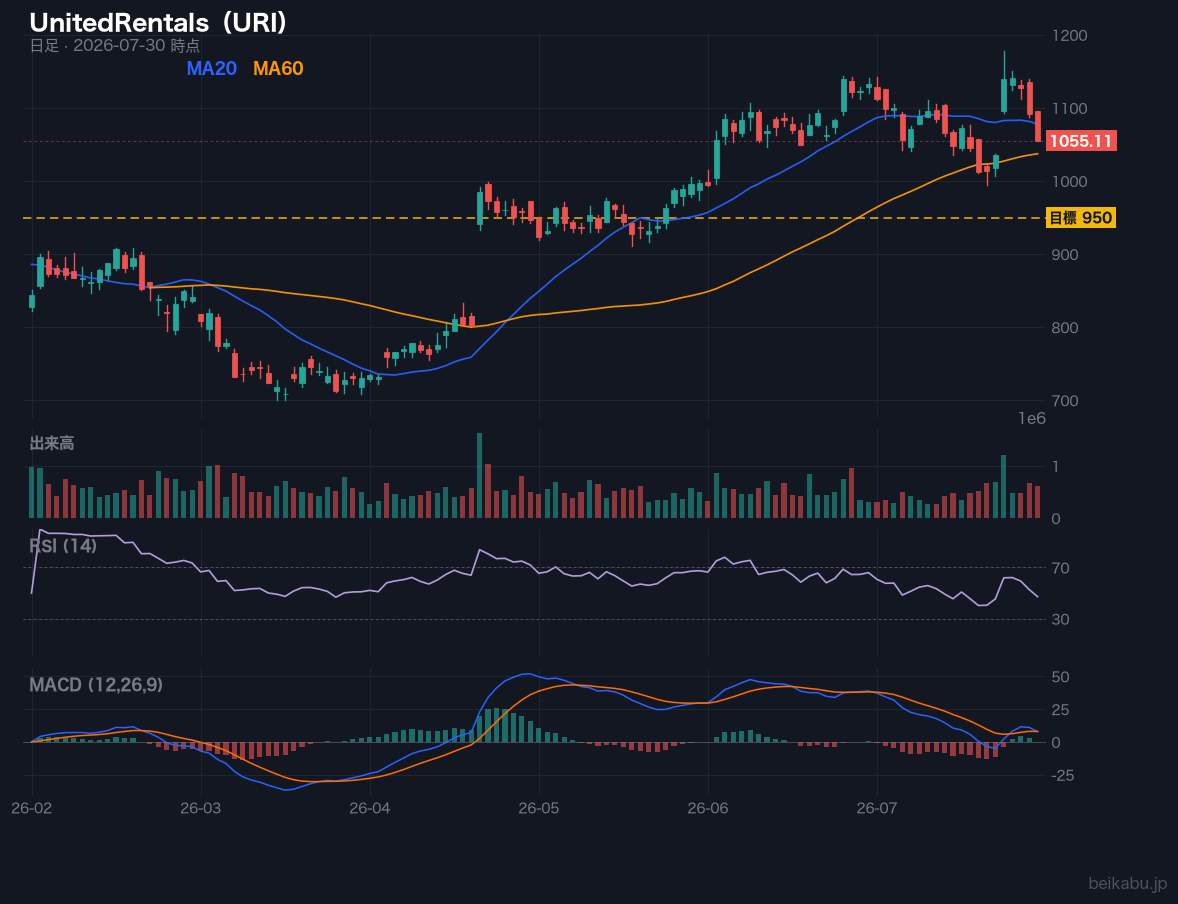Click the 1200 price axis label
The width and height of the screenshot is (1178, 904).
tap(1070, 35)
